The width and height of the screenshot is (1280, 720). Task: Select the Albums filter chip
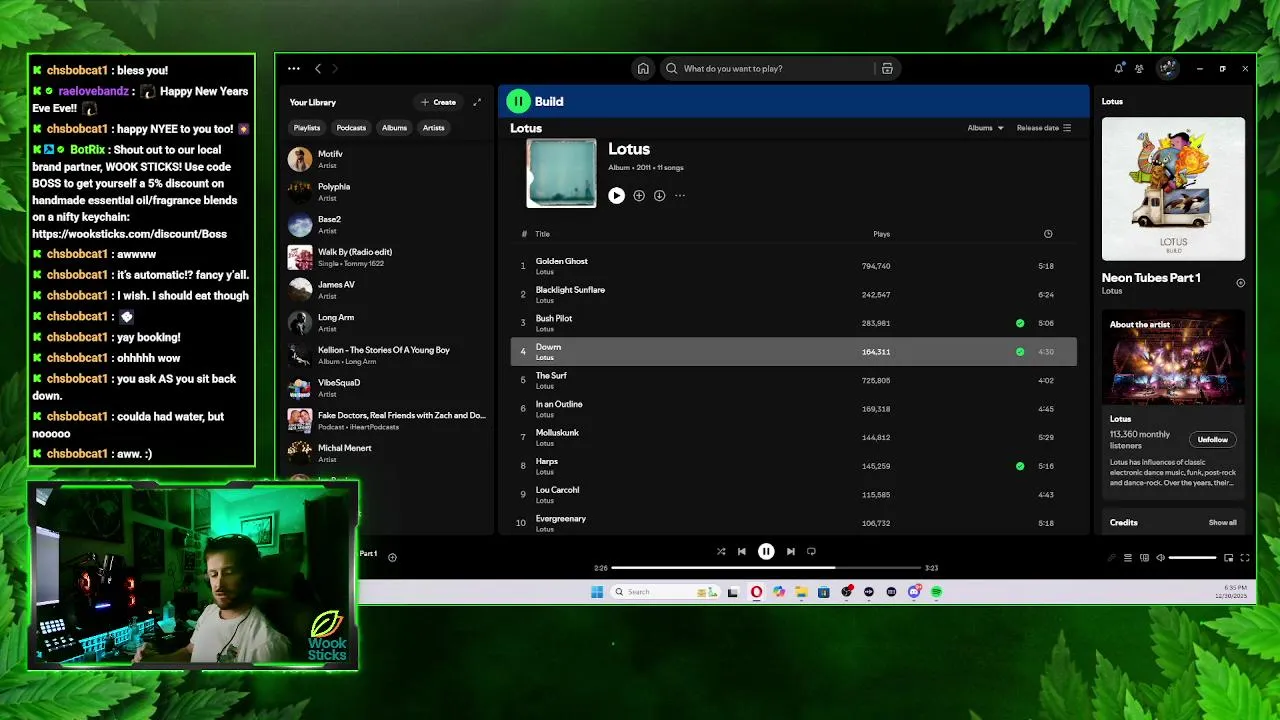coord(394,128)
